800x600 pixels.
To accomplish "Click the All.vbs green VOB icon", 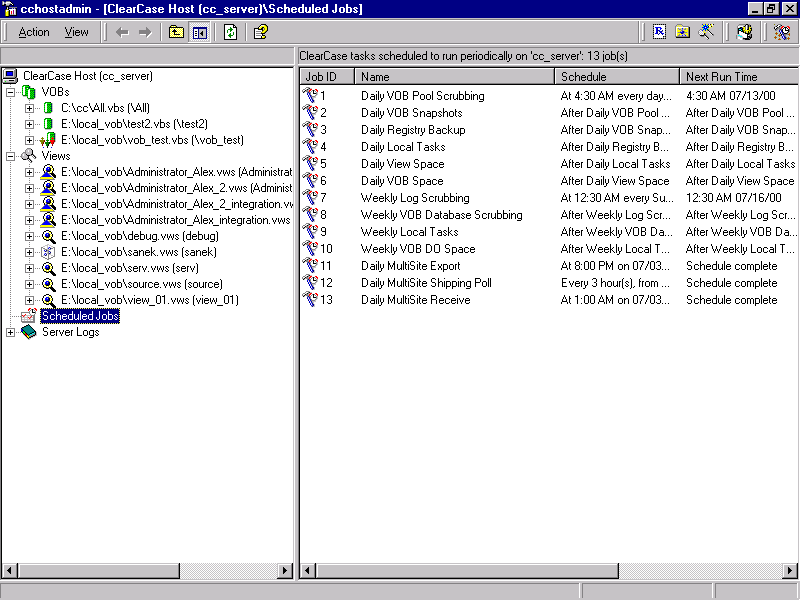I will click(x=48, y=108).
